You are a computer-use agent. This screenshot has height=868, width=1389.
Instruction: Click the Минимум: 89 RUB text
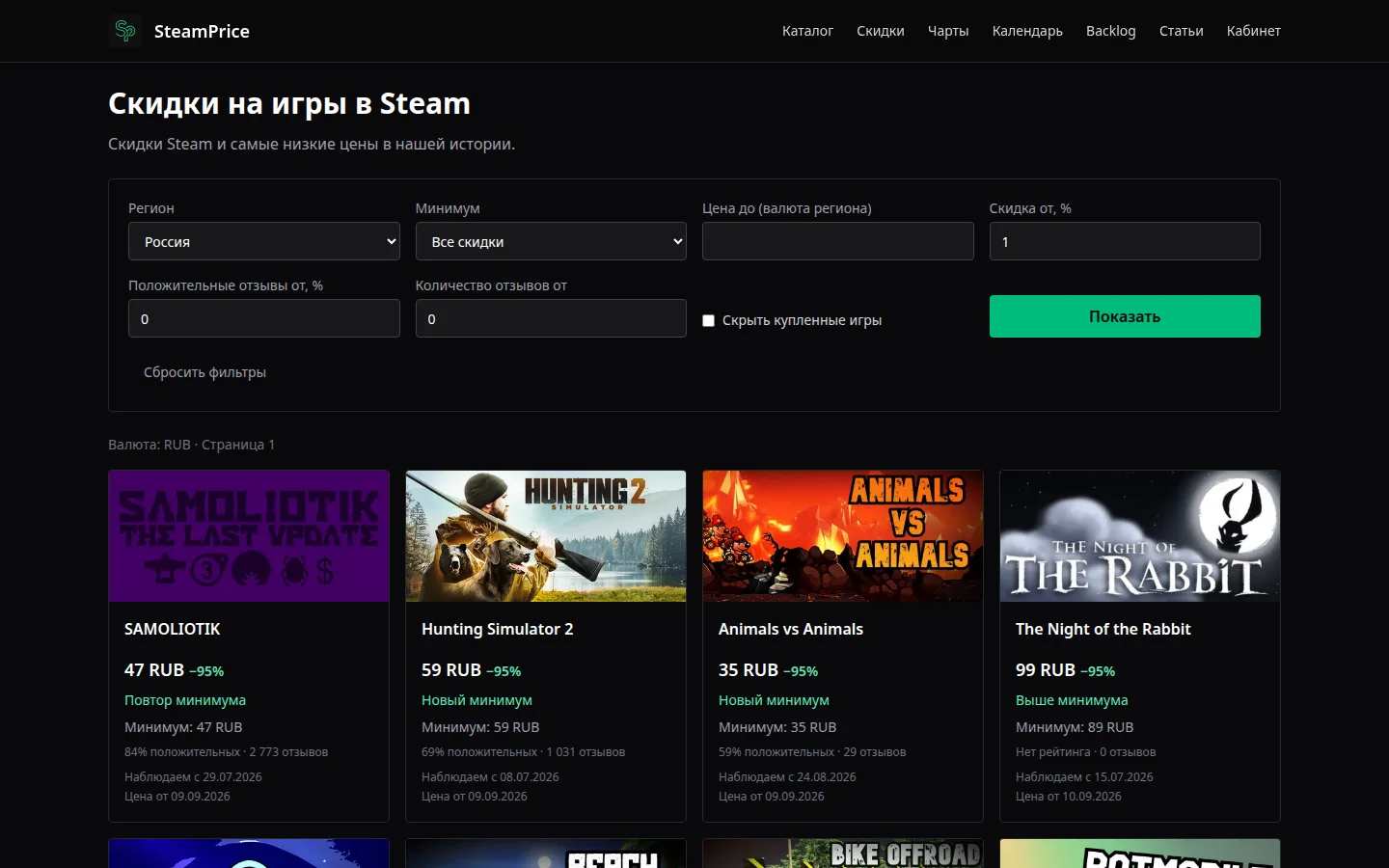tap(1075, 727)
